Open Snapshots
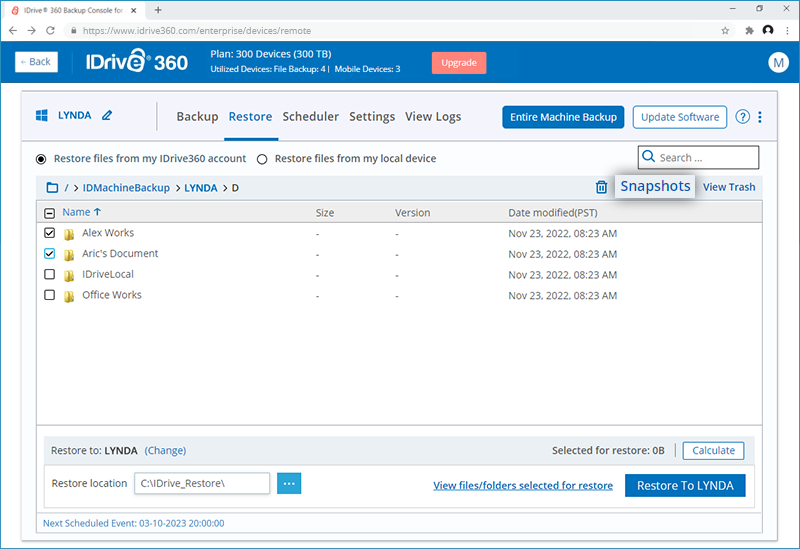 [x=655, y=186]
